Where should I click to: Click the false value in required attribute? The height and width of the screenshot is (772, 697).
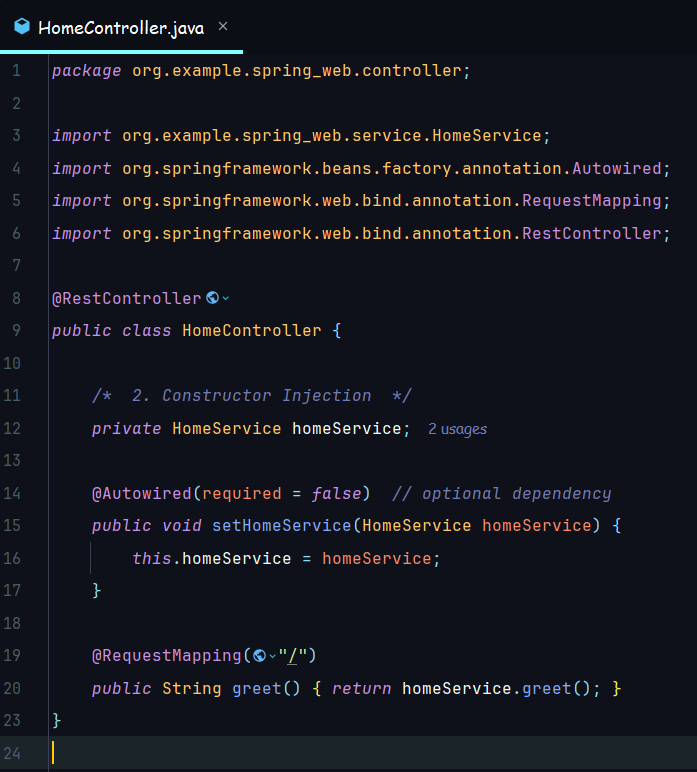pyautogui.click(x=337, y=493)
